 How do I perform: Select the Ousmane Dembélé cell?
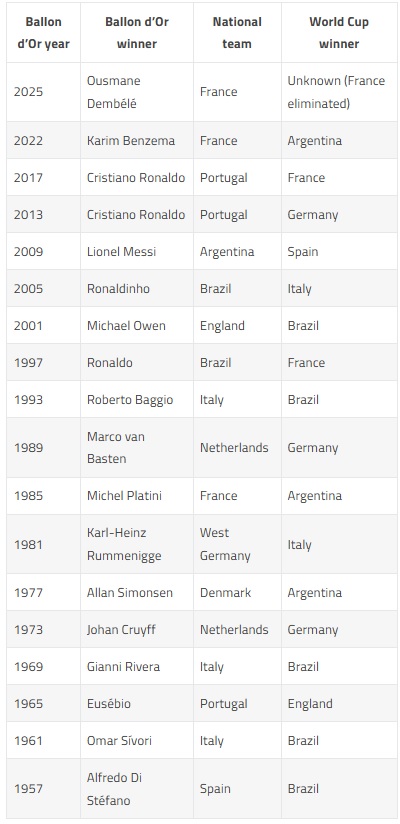pos(137,92)
